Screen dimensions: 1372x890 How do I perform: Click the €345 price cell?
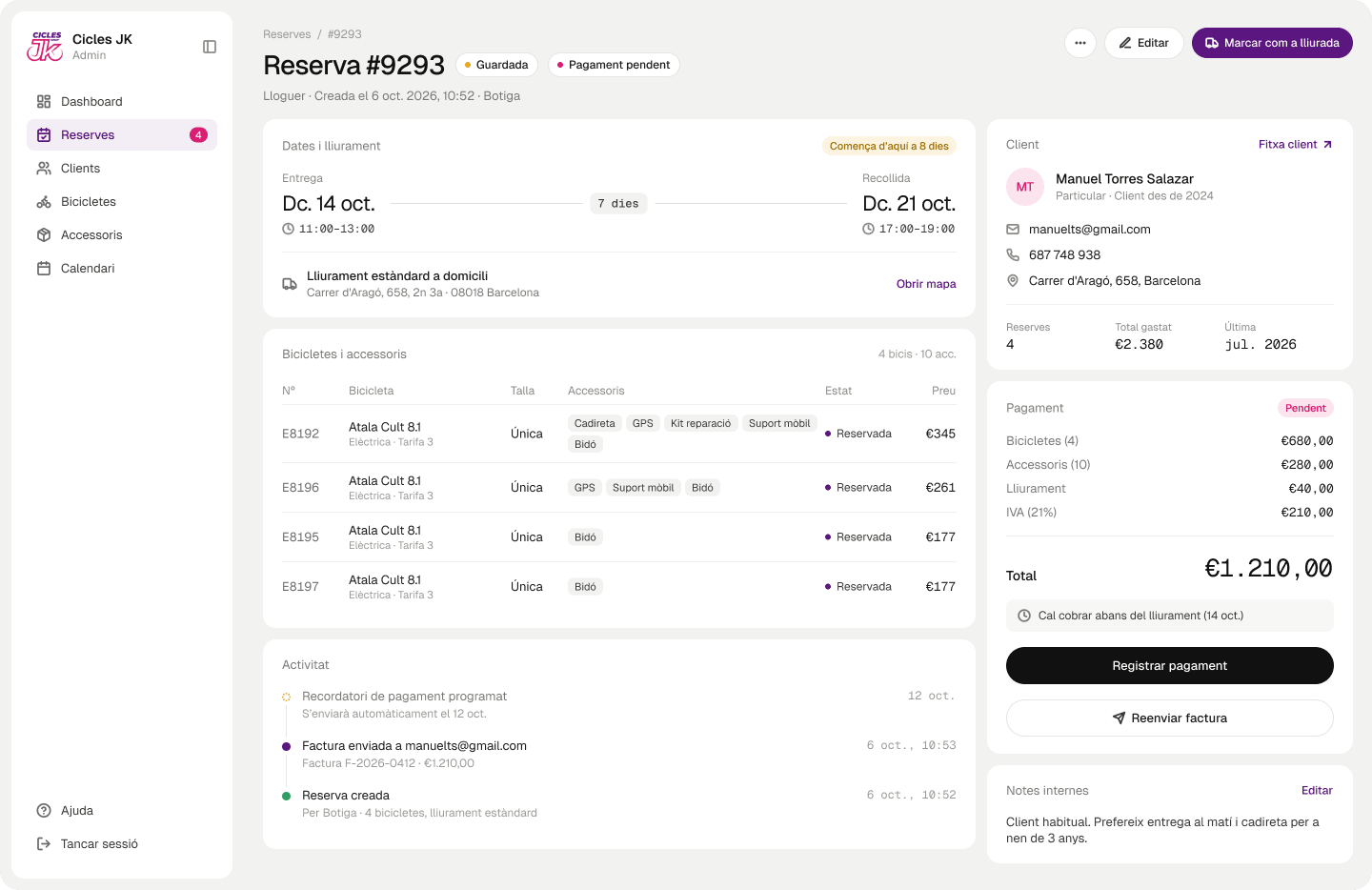click(x=940, y=434)
